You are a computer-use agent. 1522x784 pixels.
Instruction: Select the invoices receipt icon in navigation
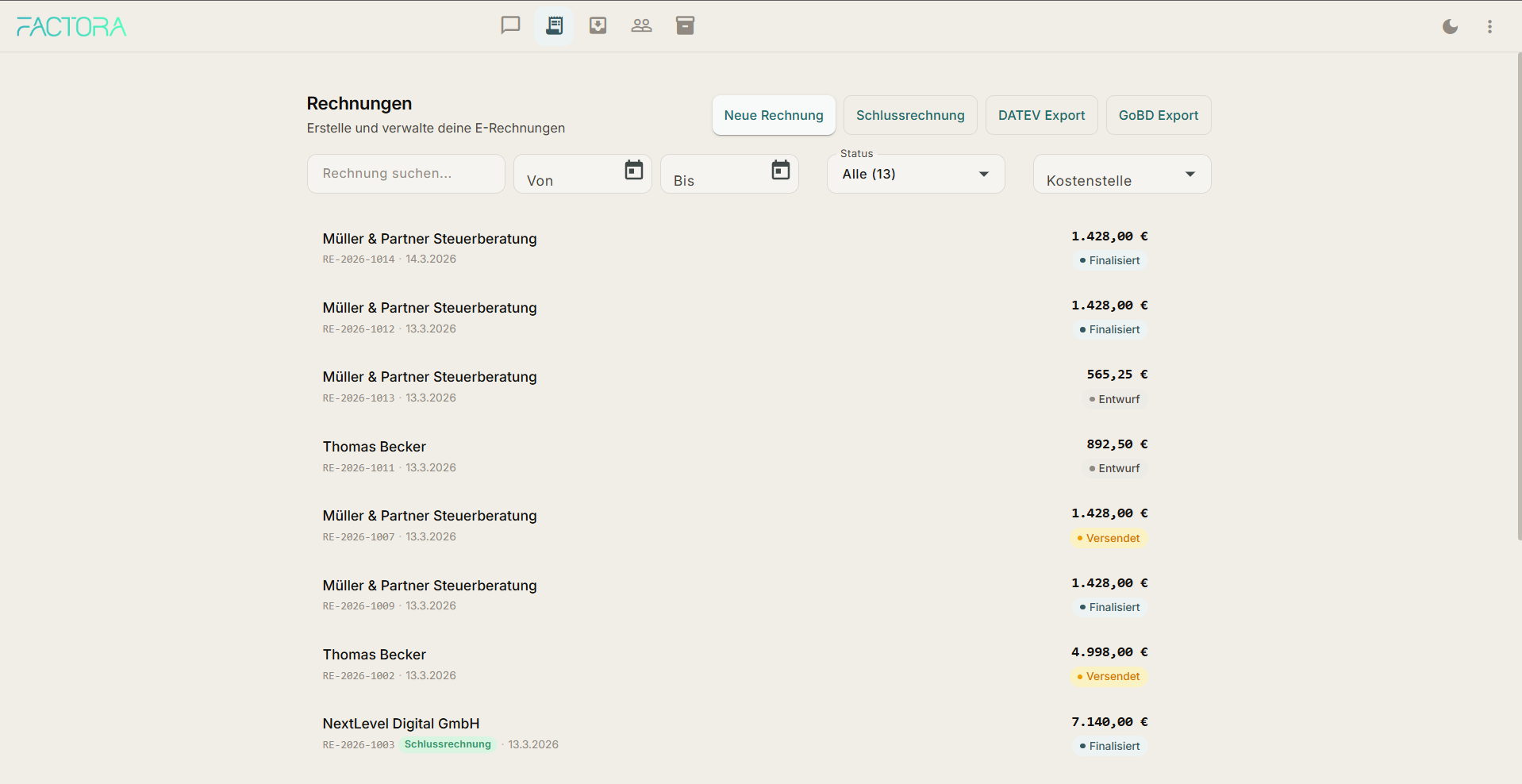(x=554, y=25)
